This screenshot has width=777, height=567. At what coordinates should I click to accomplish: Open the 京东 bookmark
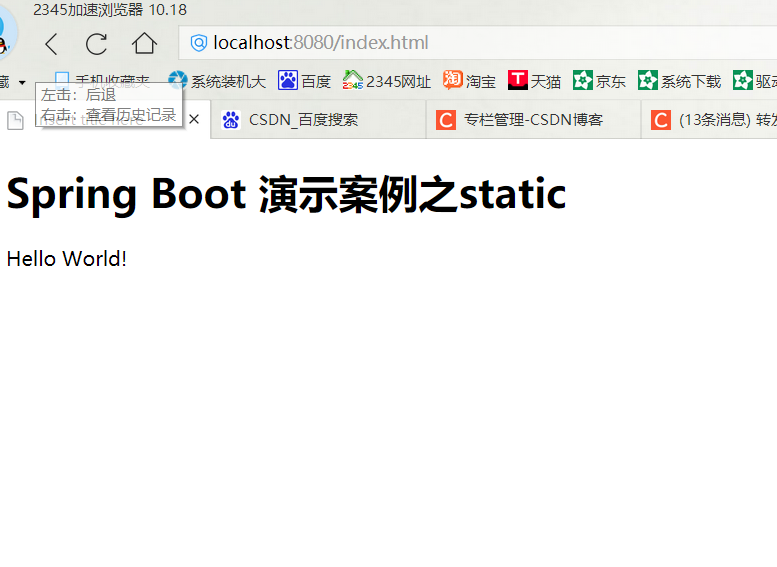[599, 80]
